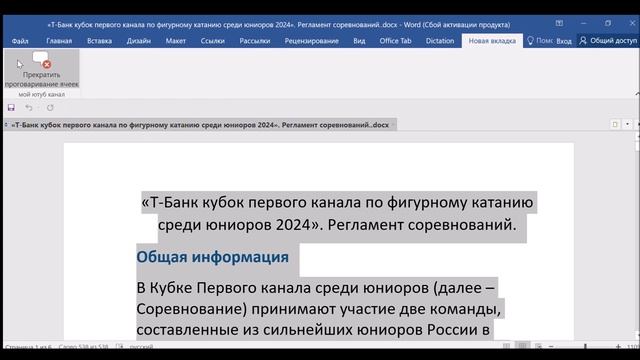This screenshot has width=640, height=360.
Task: Switch to the Вид ribbon tab
Action: click(x=359, y=41)
